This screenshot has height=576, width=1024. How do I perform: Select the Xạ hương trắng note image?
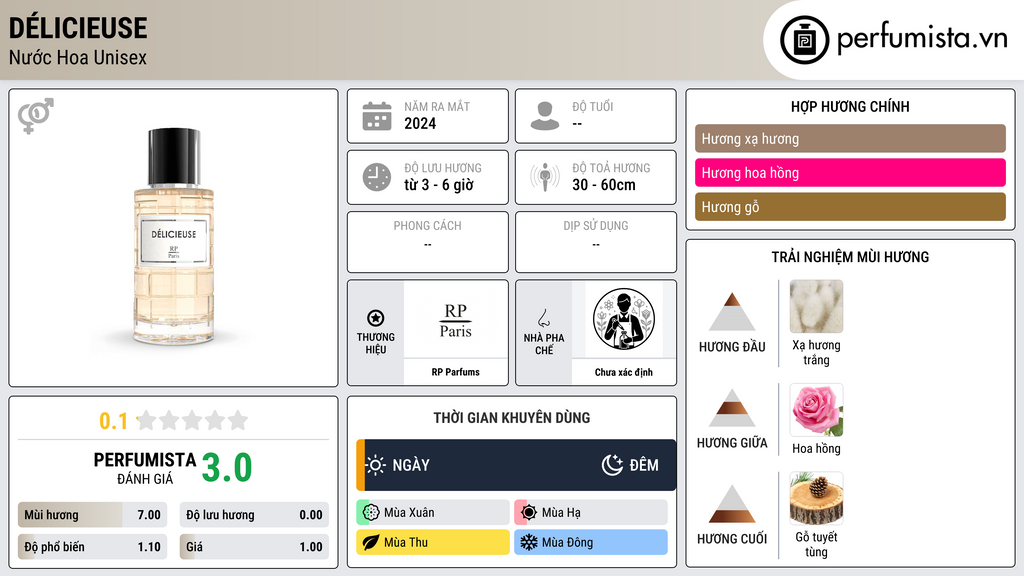tap(816, 306)
